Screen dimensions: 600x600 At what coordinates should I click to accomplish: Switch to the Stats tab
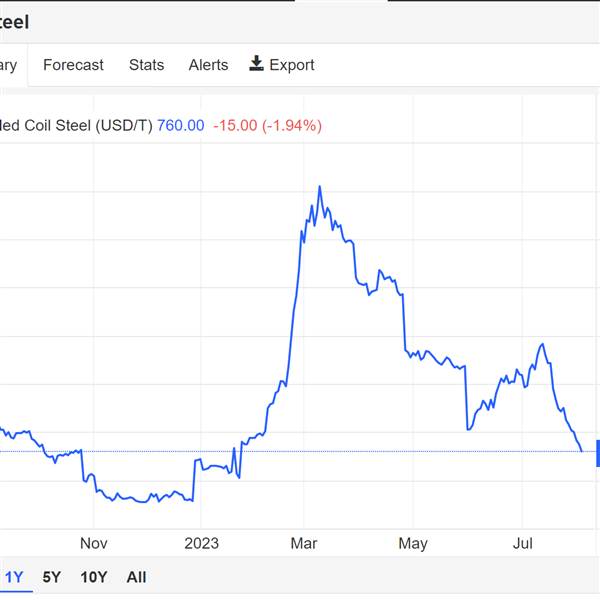click(147, 65)
